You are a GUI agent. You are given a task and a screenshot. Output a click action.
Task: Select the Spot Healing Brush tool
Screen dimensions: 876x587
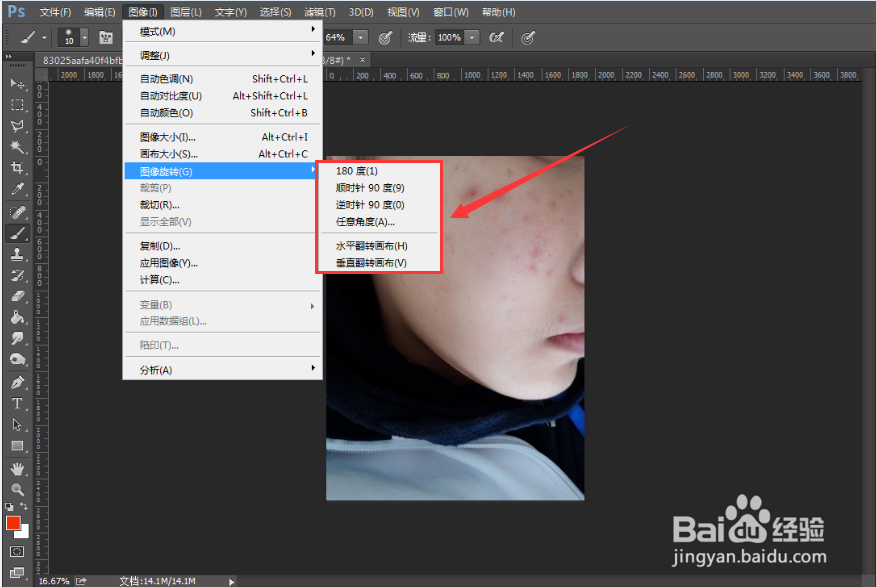click(17, 212)
